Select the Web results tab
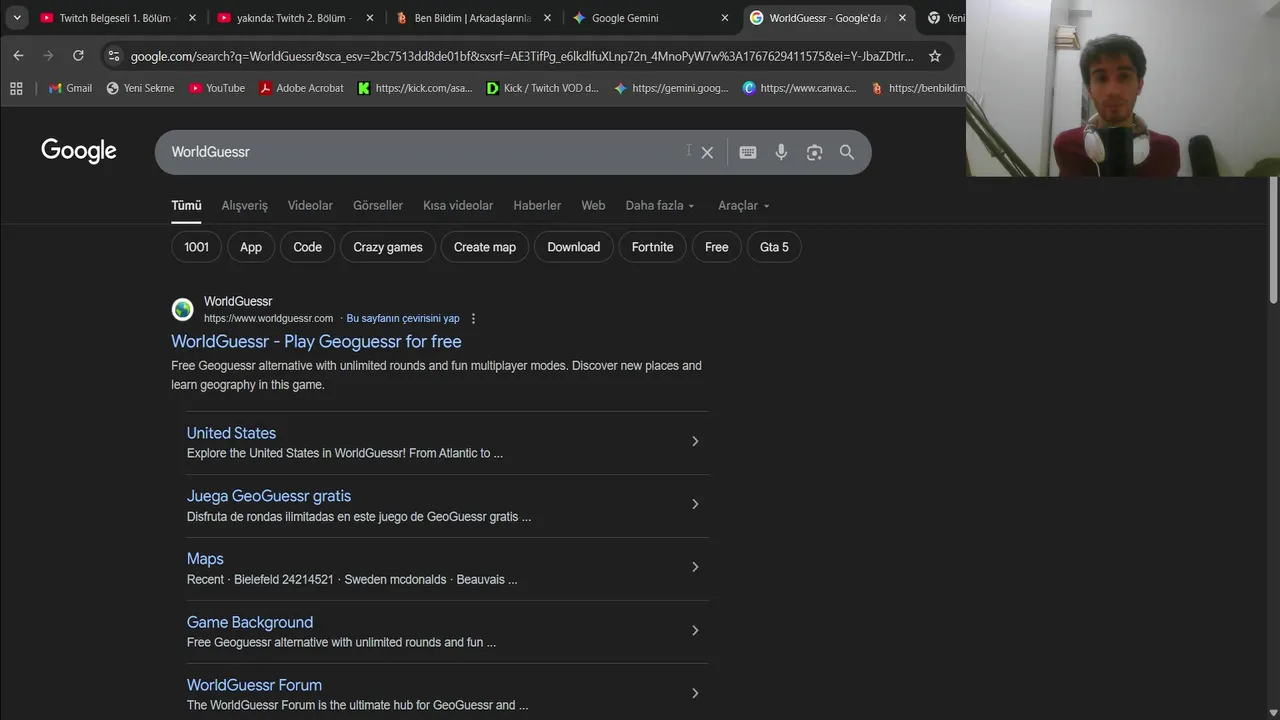The image size is (1280, 720). coord(593,205)
